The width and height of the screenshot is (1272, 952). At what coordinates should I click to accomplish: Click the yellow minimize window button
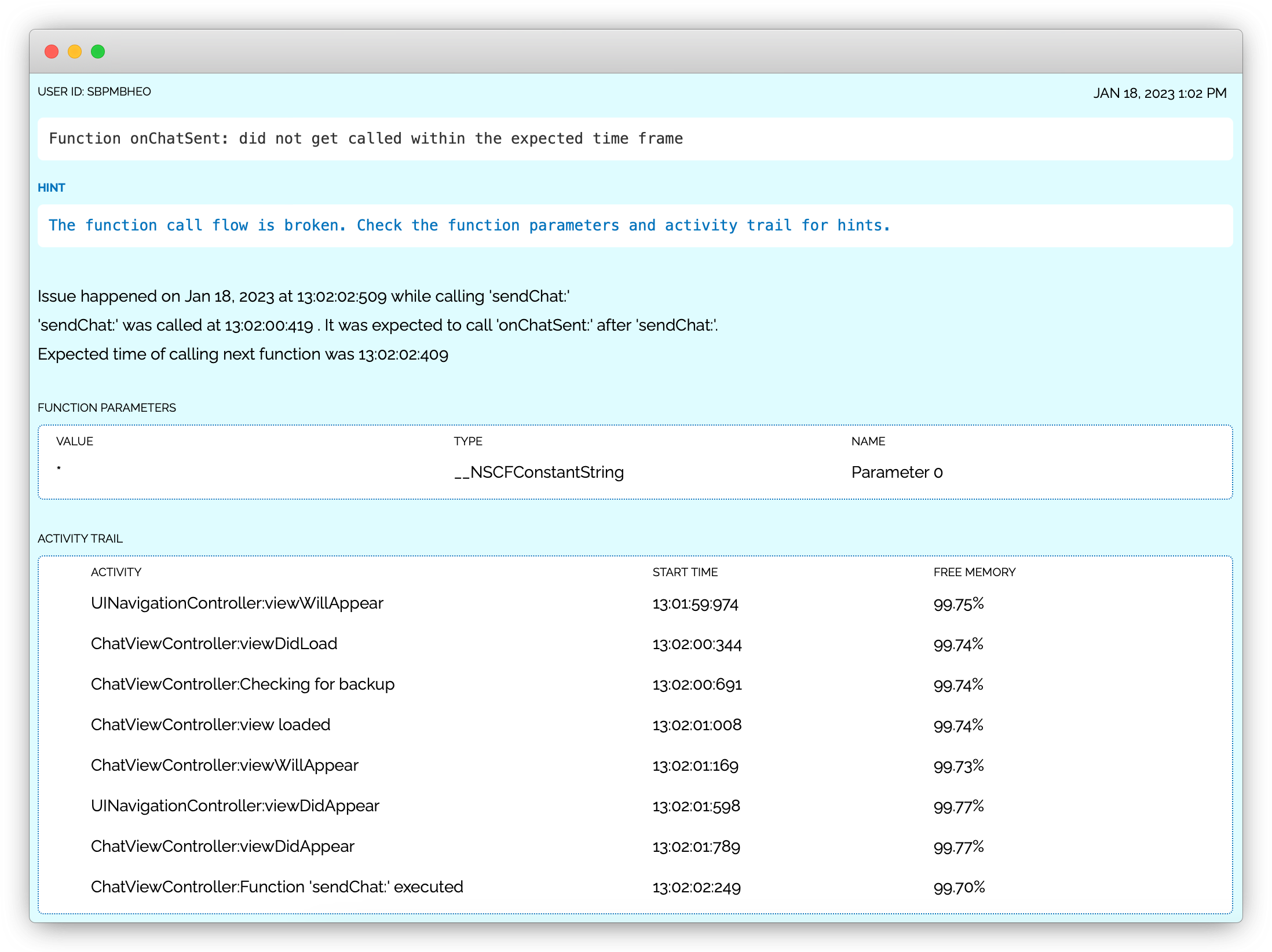(75, 52)
